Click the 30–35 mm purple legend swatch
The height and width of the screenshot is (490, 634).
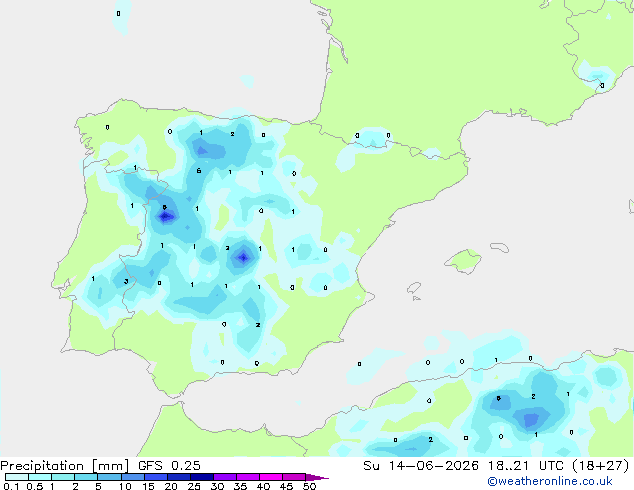pos(225,477)
